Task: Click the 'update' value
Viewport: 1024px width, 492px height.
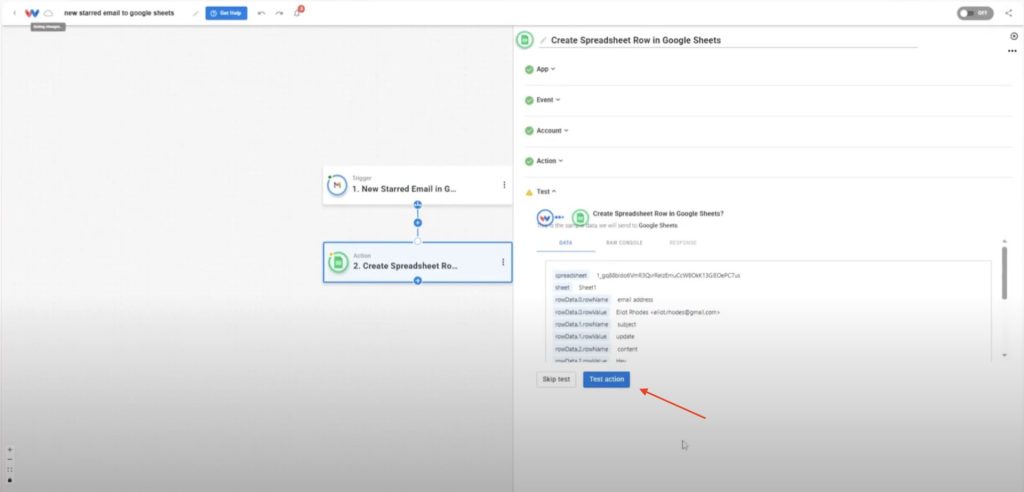Action: tap(625, 336)
